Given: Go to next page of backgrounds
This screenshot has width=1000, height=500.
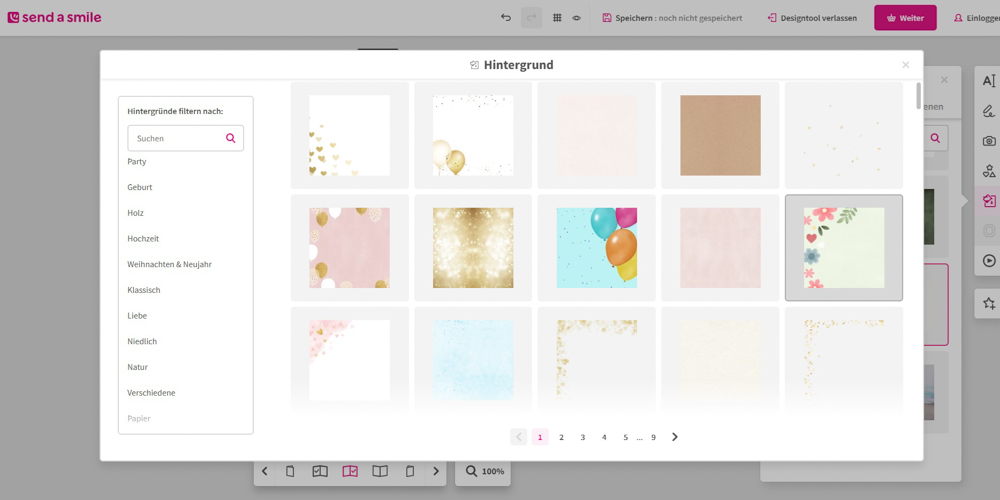Looking at the screenshot, I should (675, 437).
